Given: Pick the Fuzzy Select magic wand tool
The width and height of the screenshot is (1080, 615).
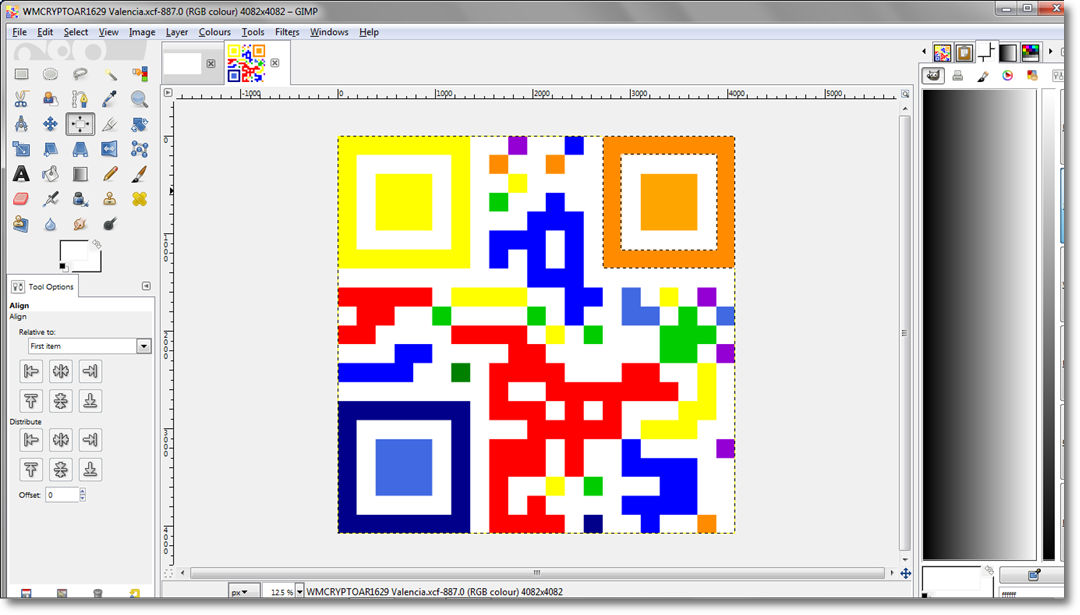Looking at the screenshot, I should click(110, 74).
